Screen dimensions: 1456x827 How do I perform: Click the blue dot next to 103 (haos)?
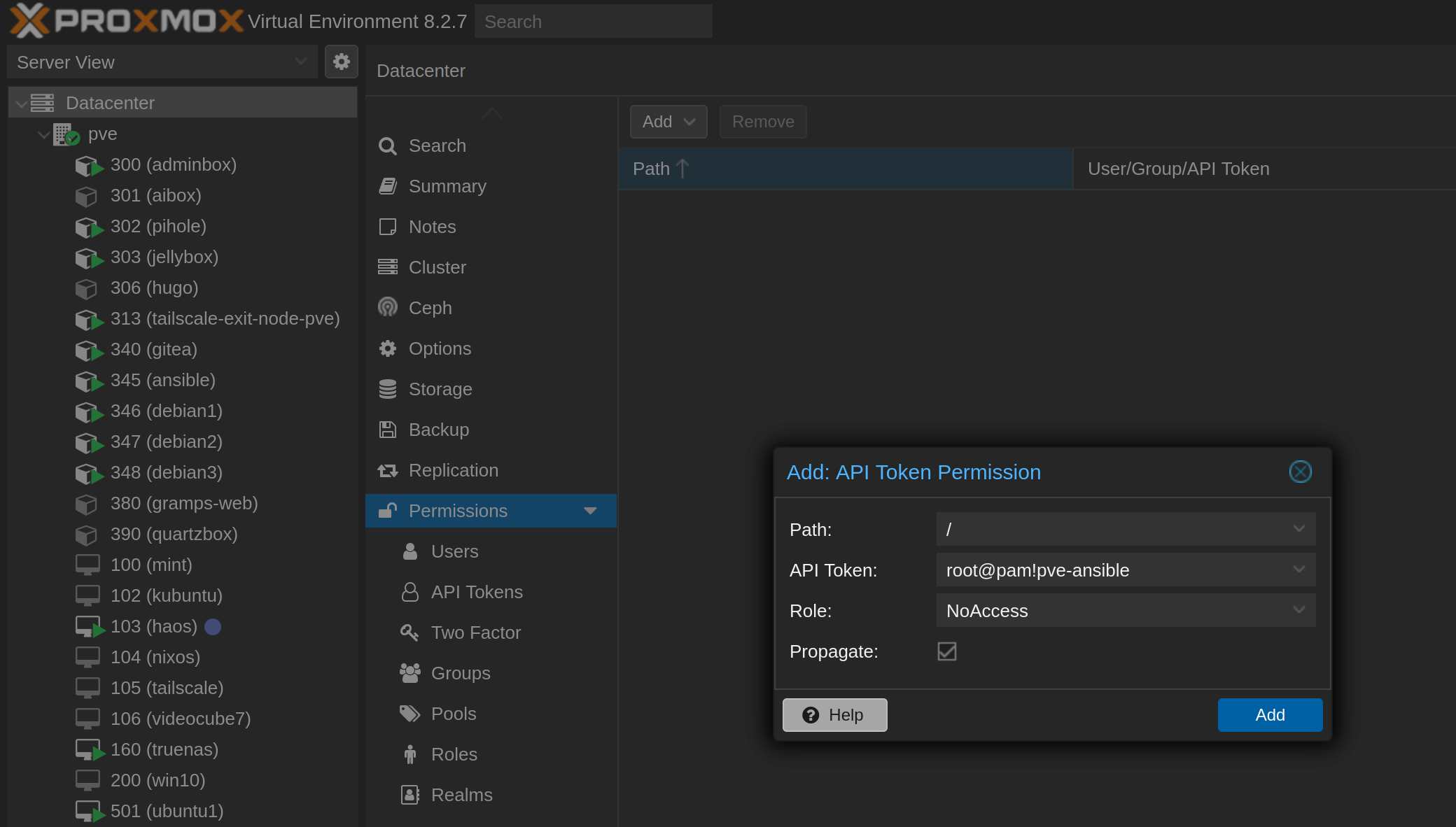click(213, 626)
